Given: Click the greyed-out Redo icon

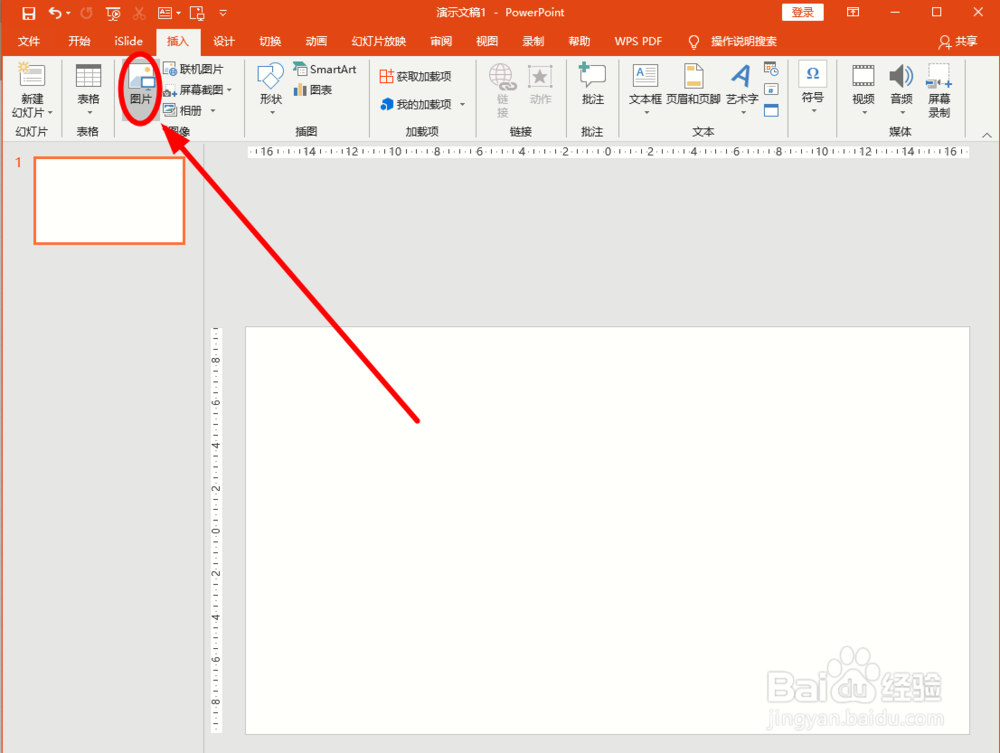Looking at the screenshot, I should (86, 13).
